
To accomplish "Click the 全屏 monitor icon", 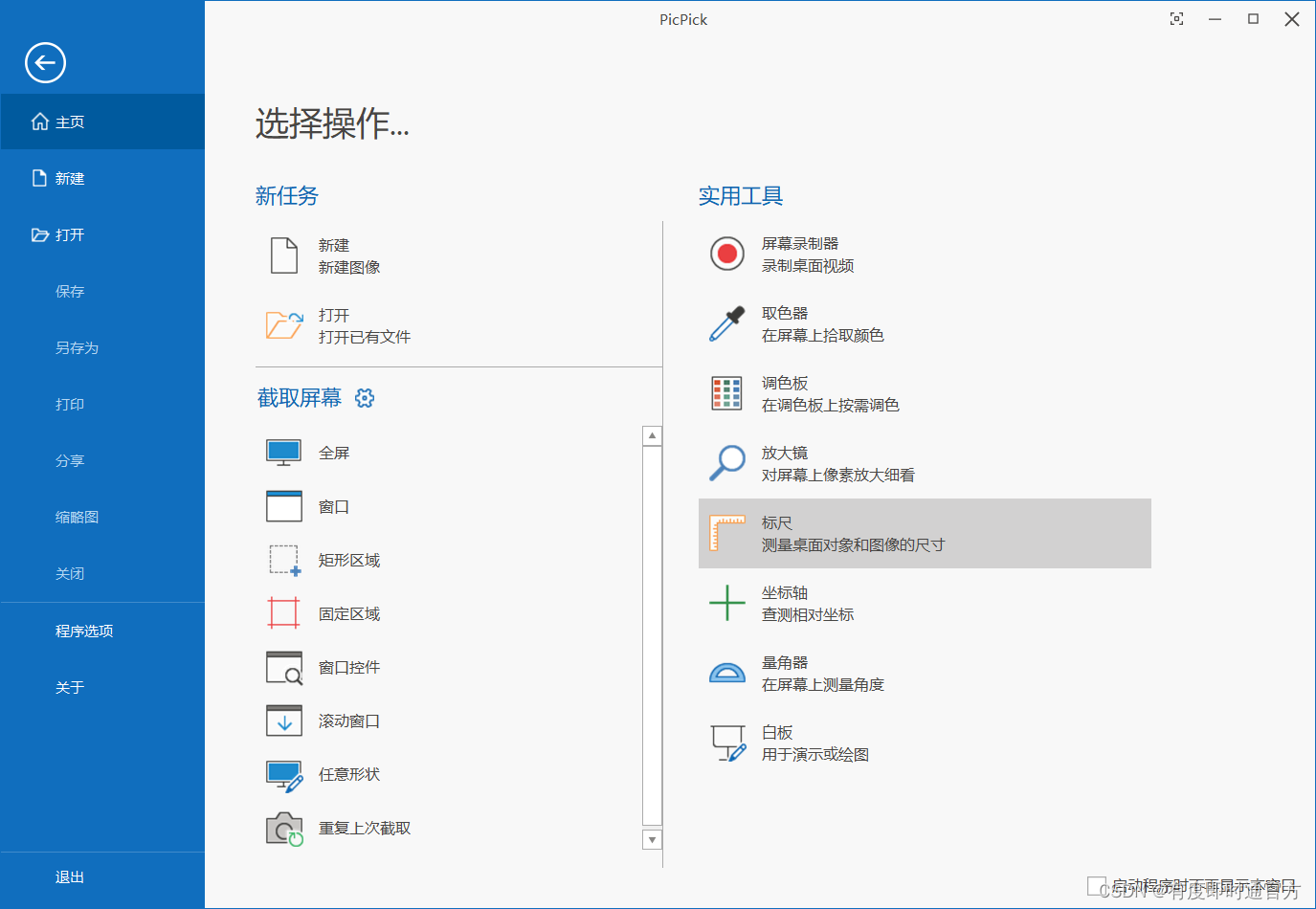I will point(284,453).
